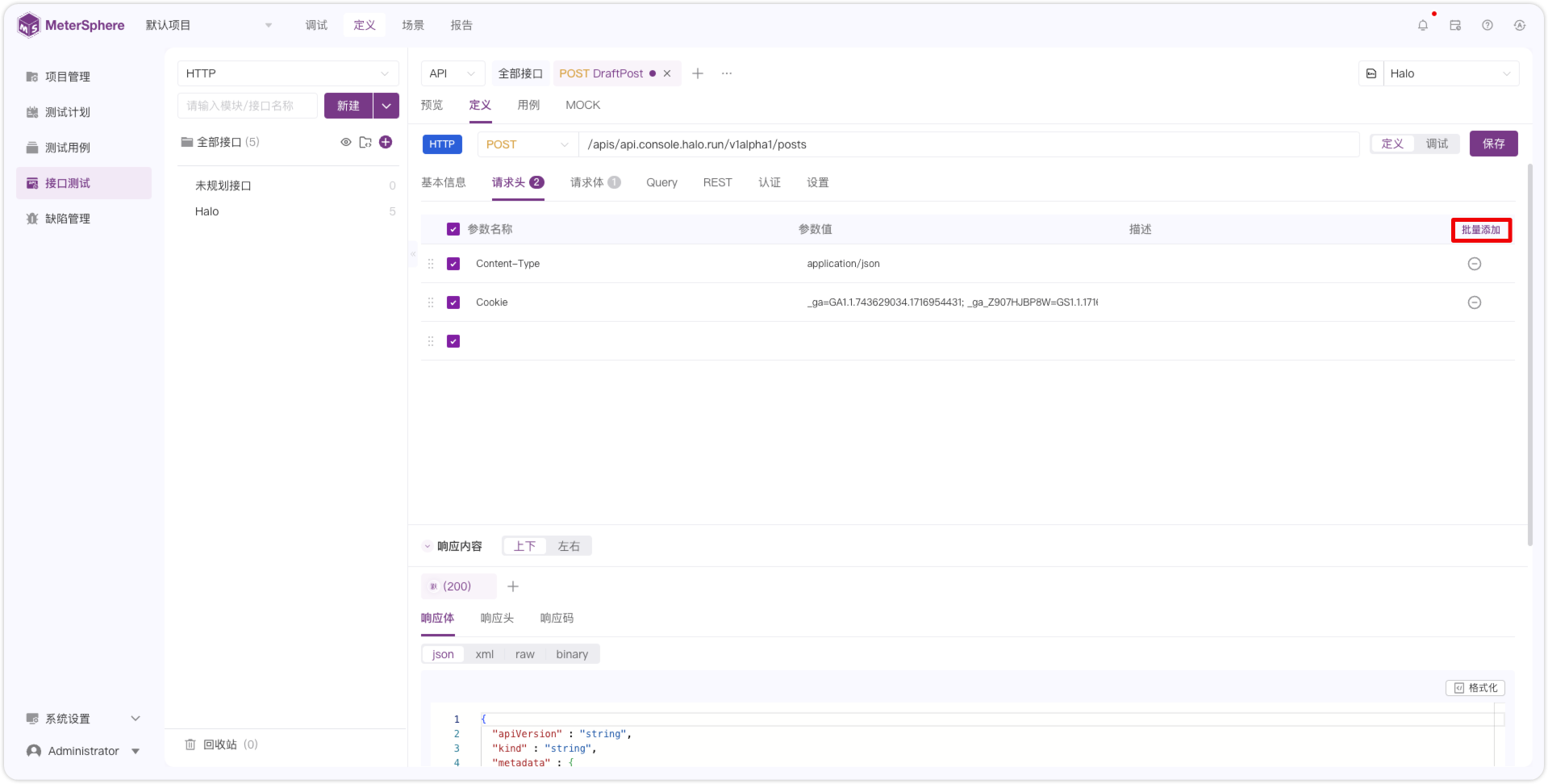Click the environment icon next to Halo

point(1371,73)
